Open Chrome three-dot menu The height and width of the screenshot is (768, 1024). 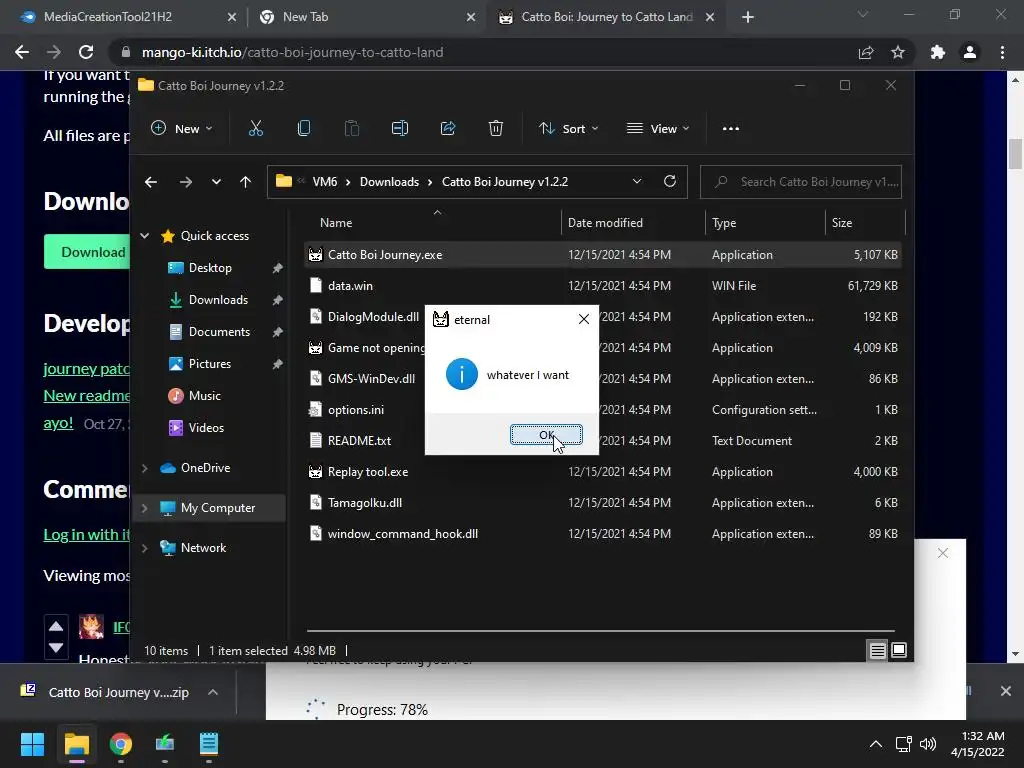(x=1002, y=52)
